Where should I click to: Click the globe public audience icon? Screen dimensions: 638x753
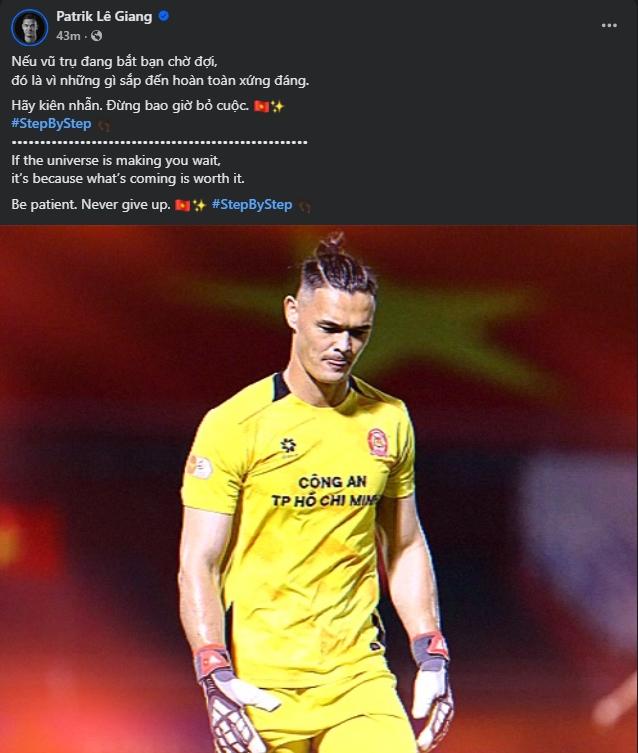tap(96, 36)
